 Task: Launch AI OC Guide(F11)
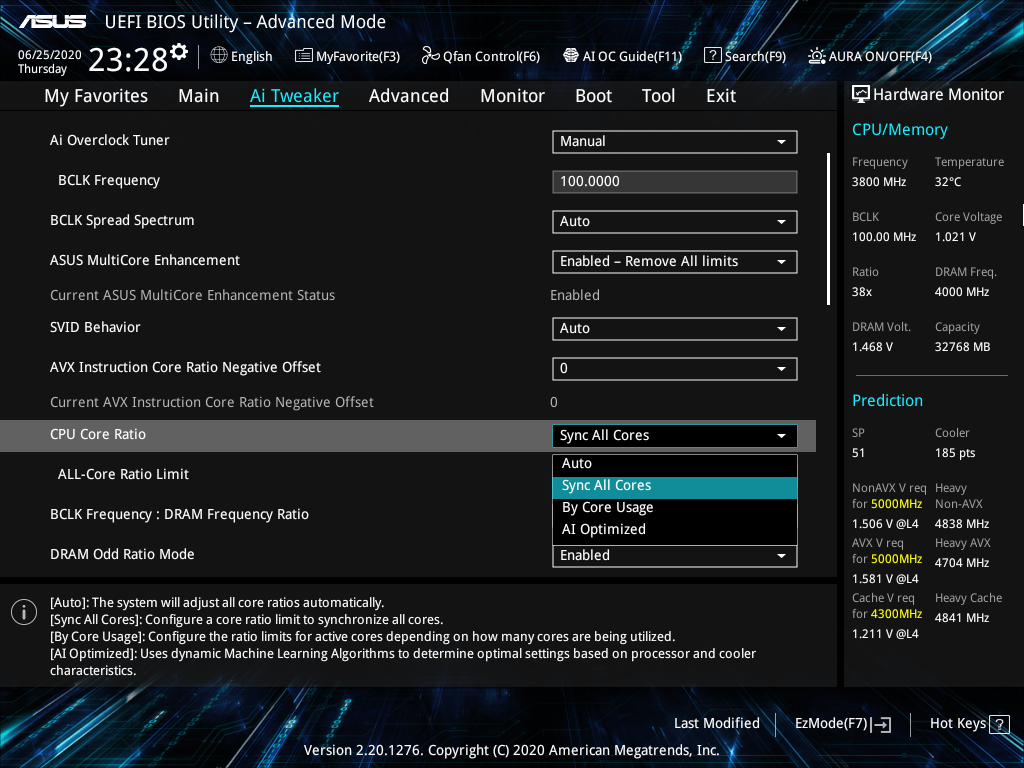[x=622, y=56]
